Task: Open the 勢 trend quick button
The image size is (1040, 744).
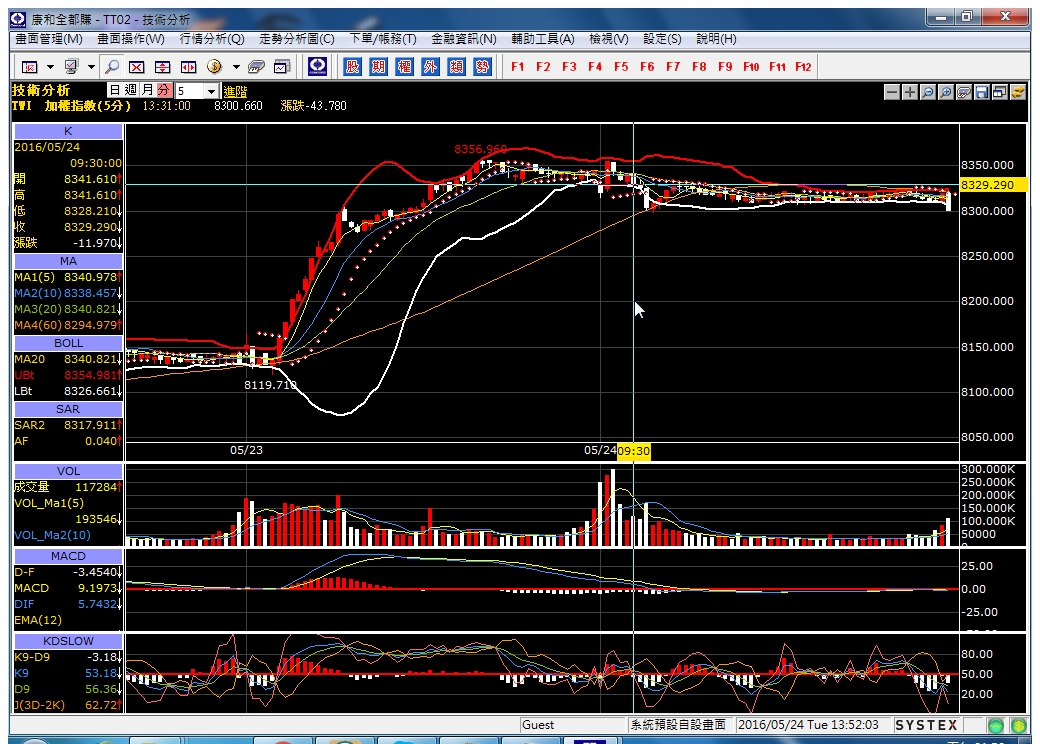Action: click(482, 66)
